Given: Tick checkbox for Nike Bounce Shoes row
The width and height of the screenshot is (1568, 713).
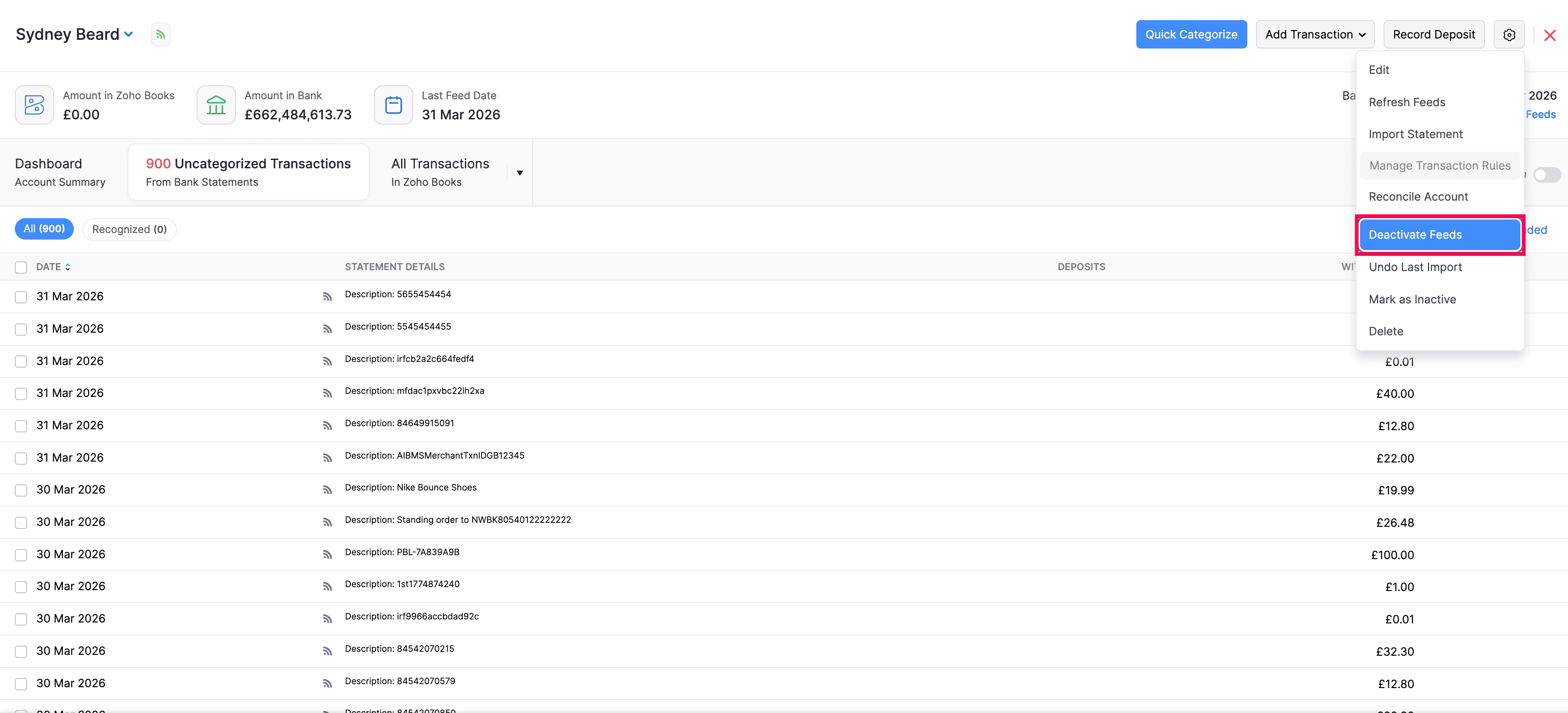Looking at the screenshot, I should coord(21,490).
